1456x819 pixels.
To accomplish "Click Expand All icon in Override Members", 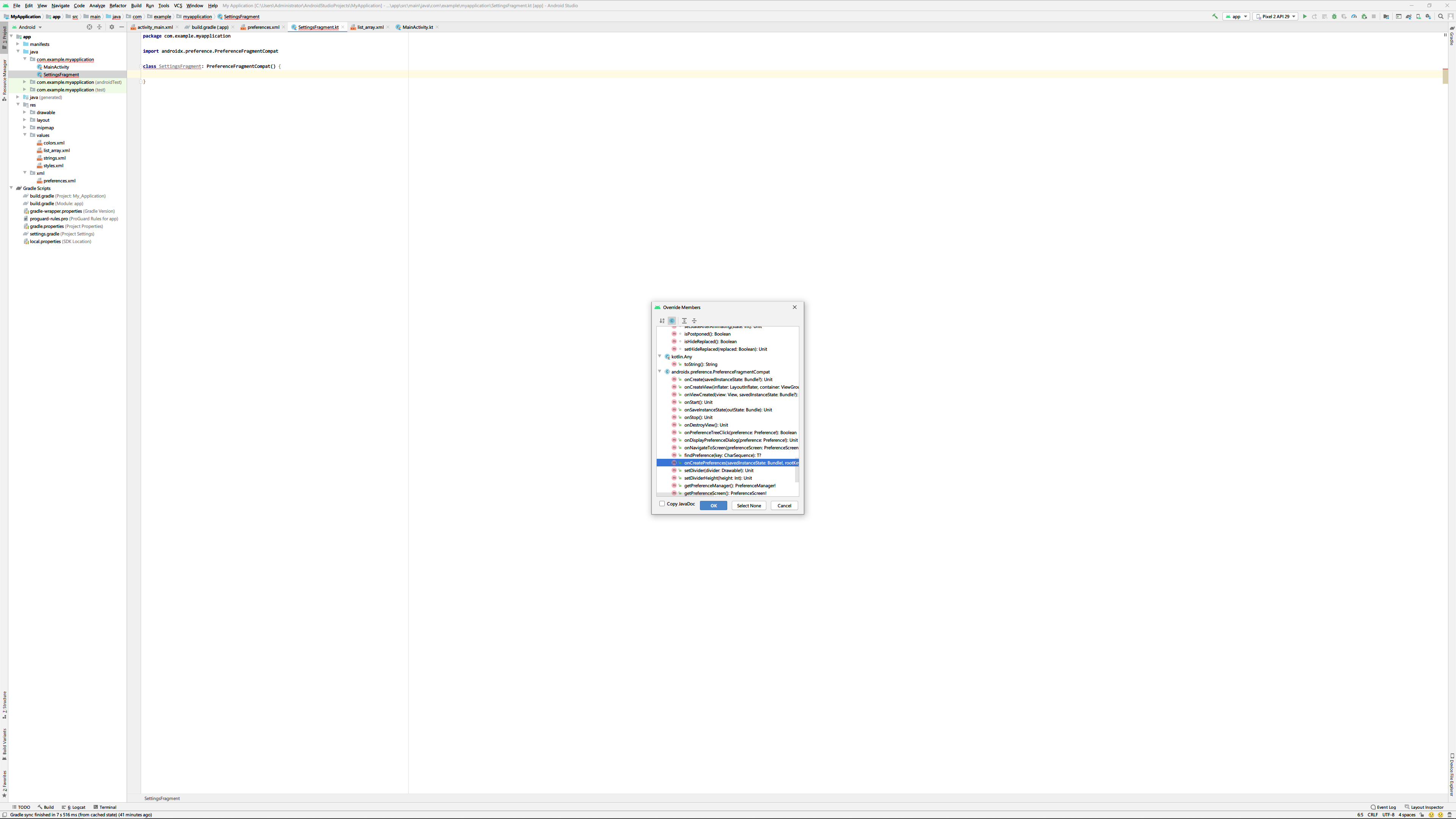I will click(x=684, y=320).
